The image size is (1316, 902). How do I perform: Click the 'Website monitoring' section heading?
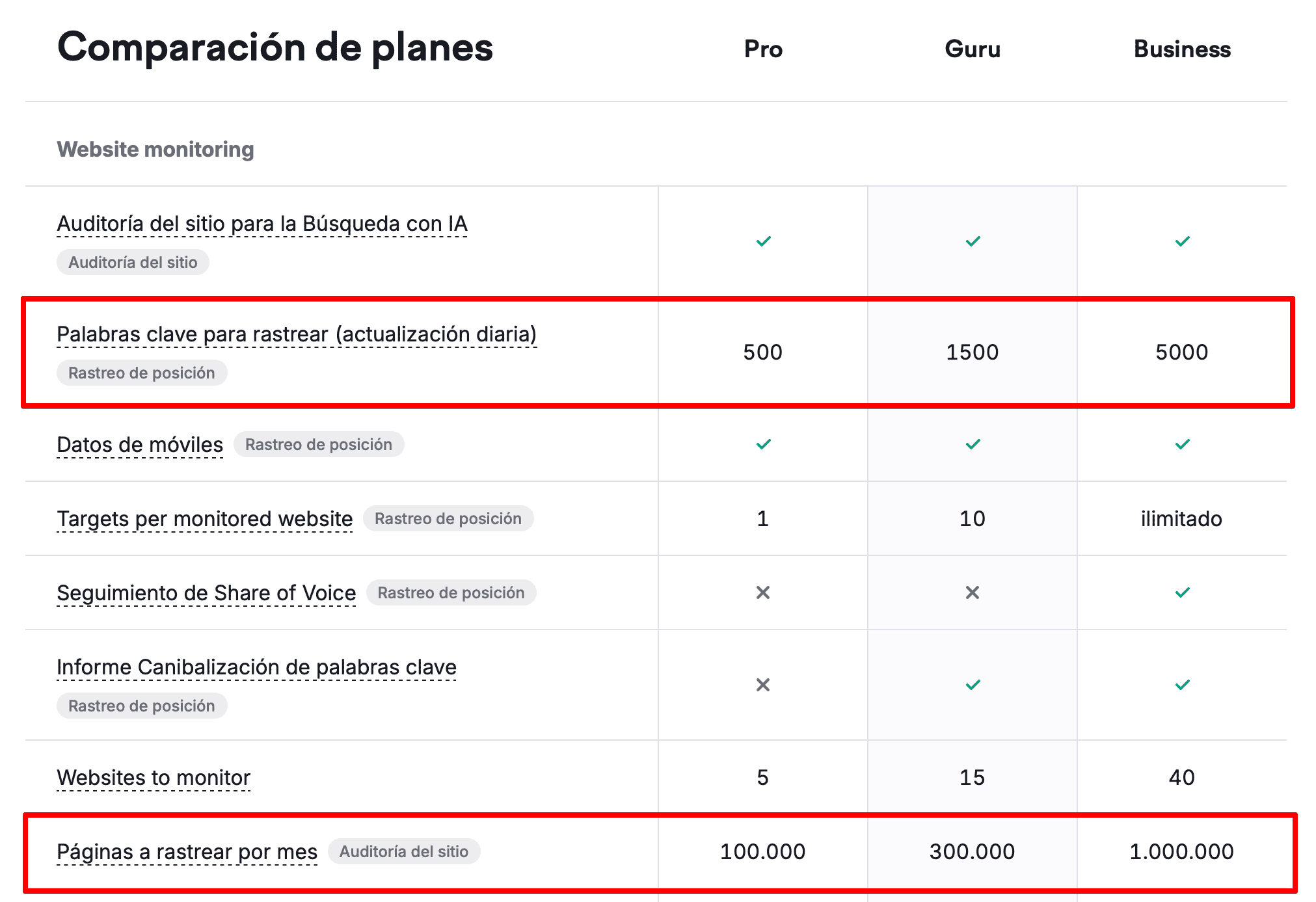click(x=155, y=149)
